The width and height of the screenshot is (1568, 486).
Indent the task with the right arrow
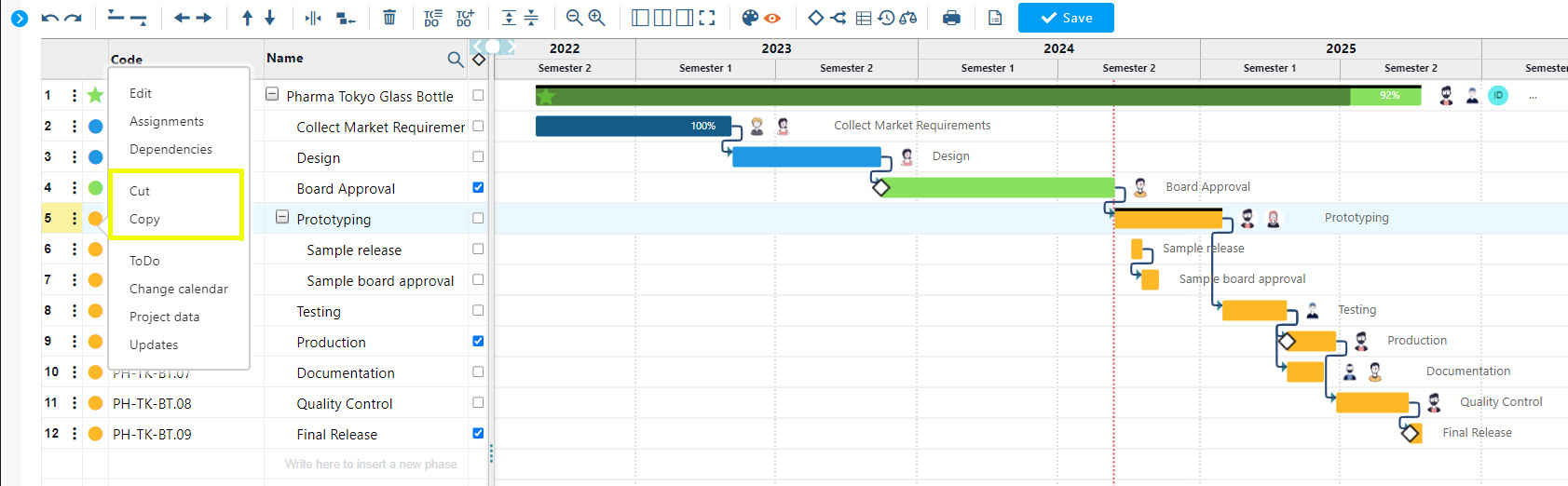click(204, 18)
